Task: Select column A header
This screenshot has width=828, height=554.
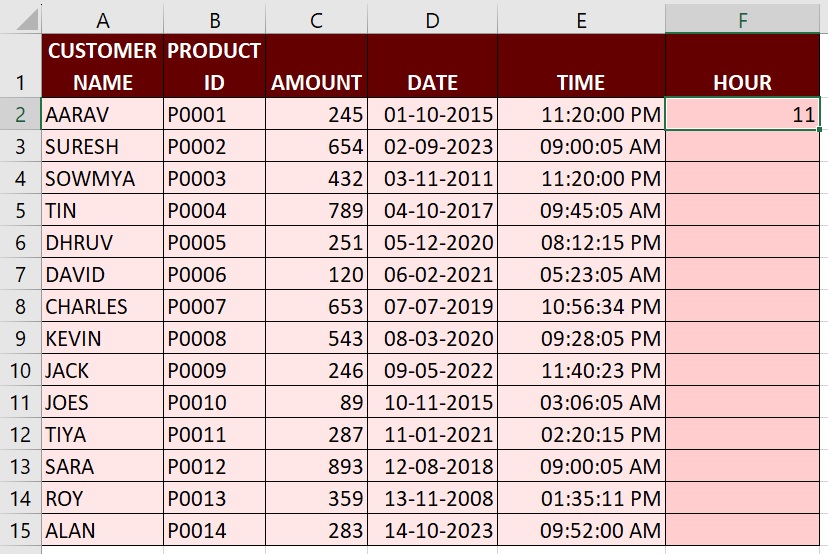Action: coord(102,17)
